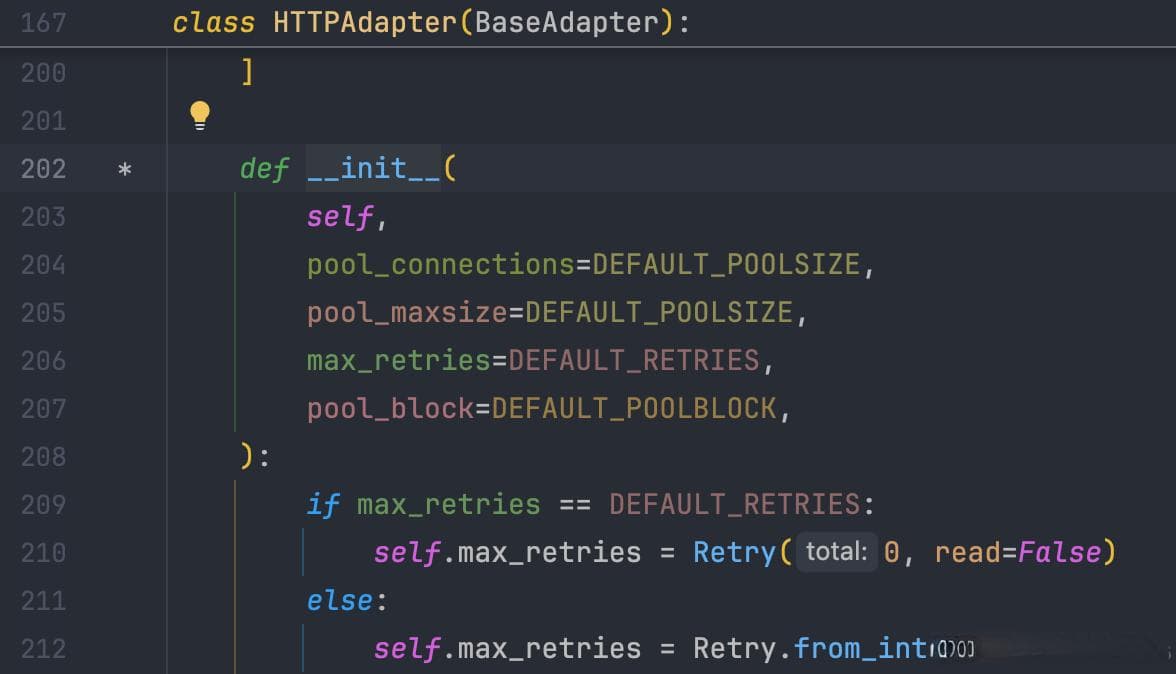The width and height of the screenshot is (1176, 674).
Task: Click the Retry class reference on line 212
Action: 734,649
